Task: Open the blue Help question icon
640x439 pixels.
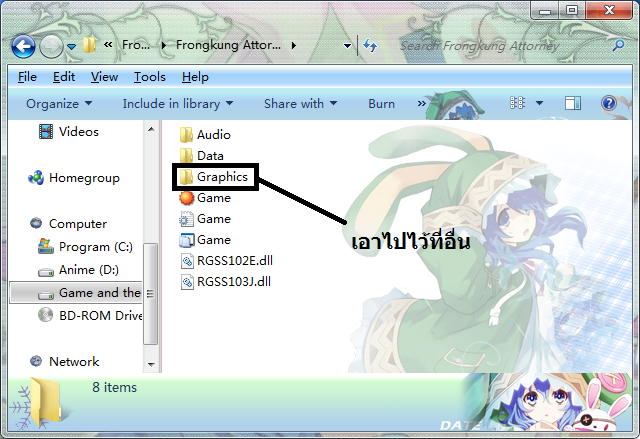Action: coord(609,103)
